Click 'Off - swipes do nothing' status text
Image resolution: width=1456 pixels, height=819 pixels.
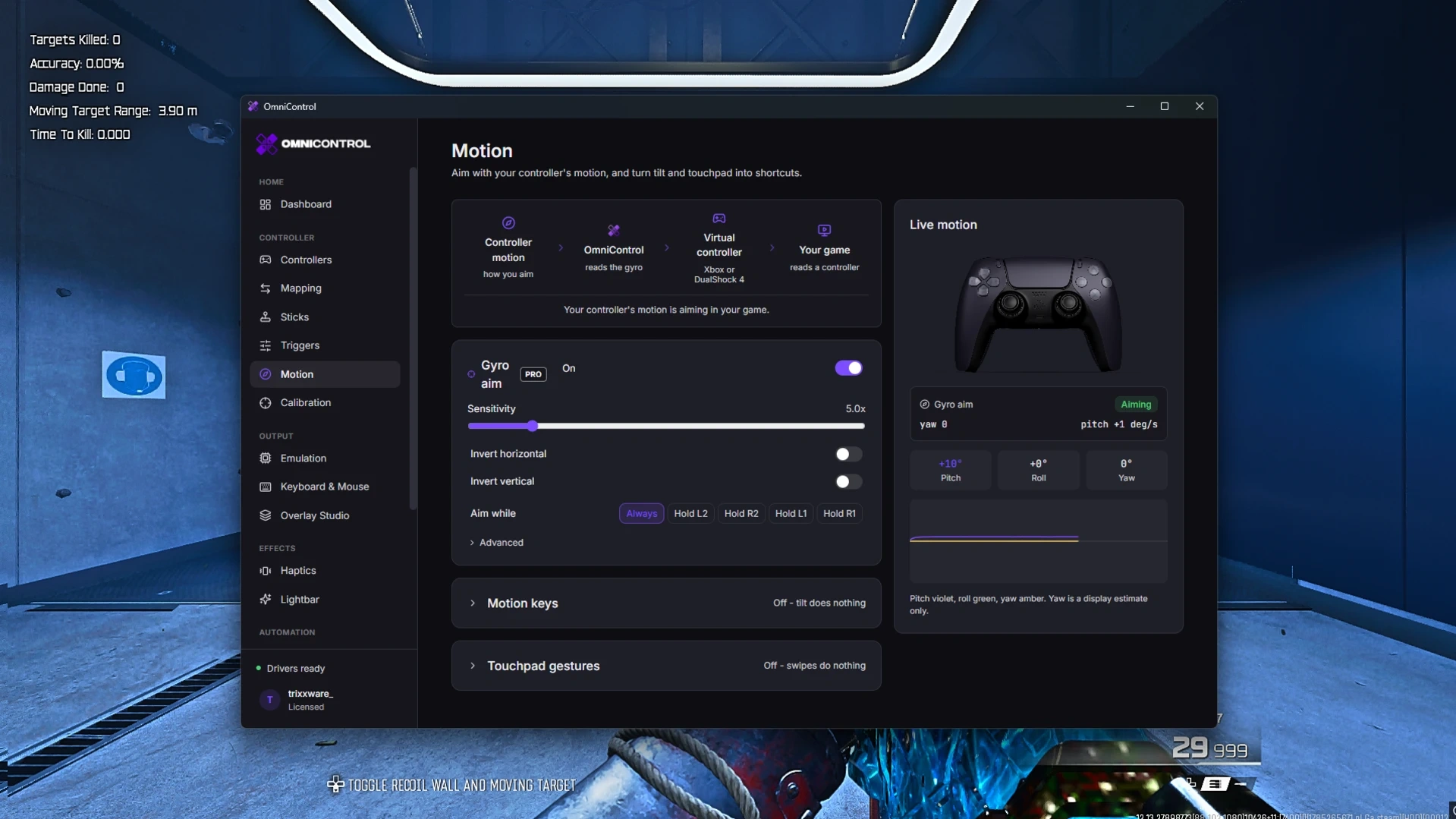click(814, 666)
